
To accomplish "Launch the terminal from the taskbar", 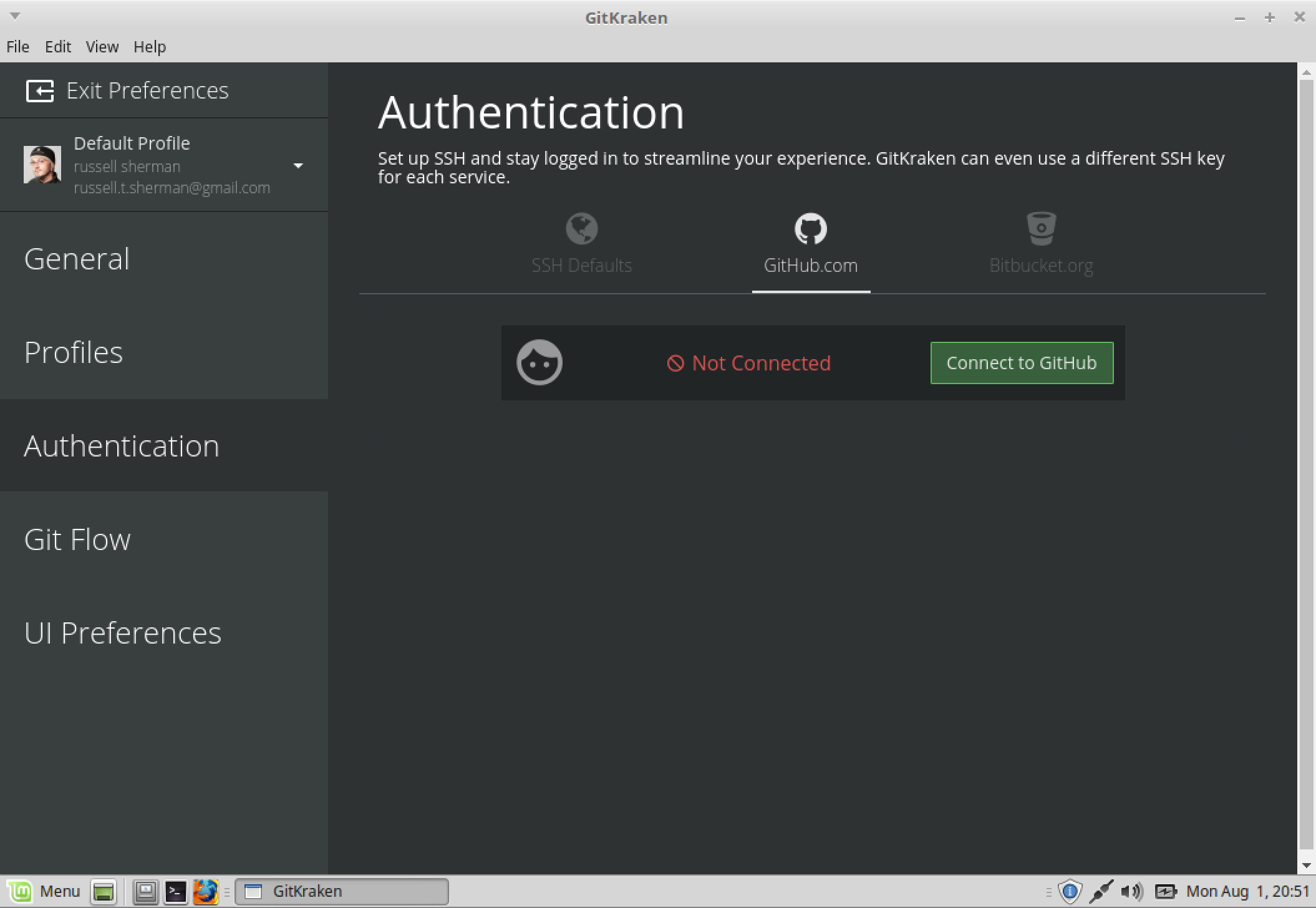I will pyautogui.click(x=175, y=892).
